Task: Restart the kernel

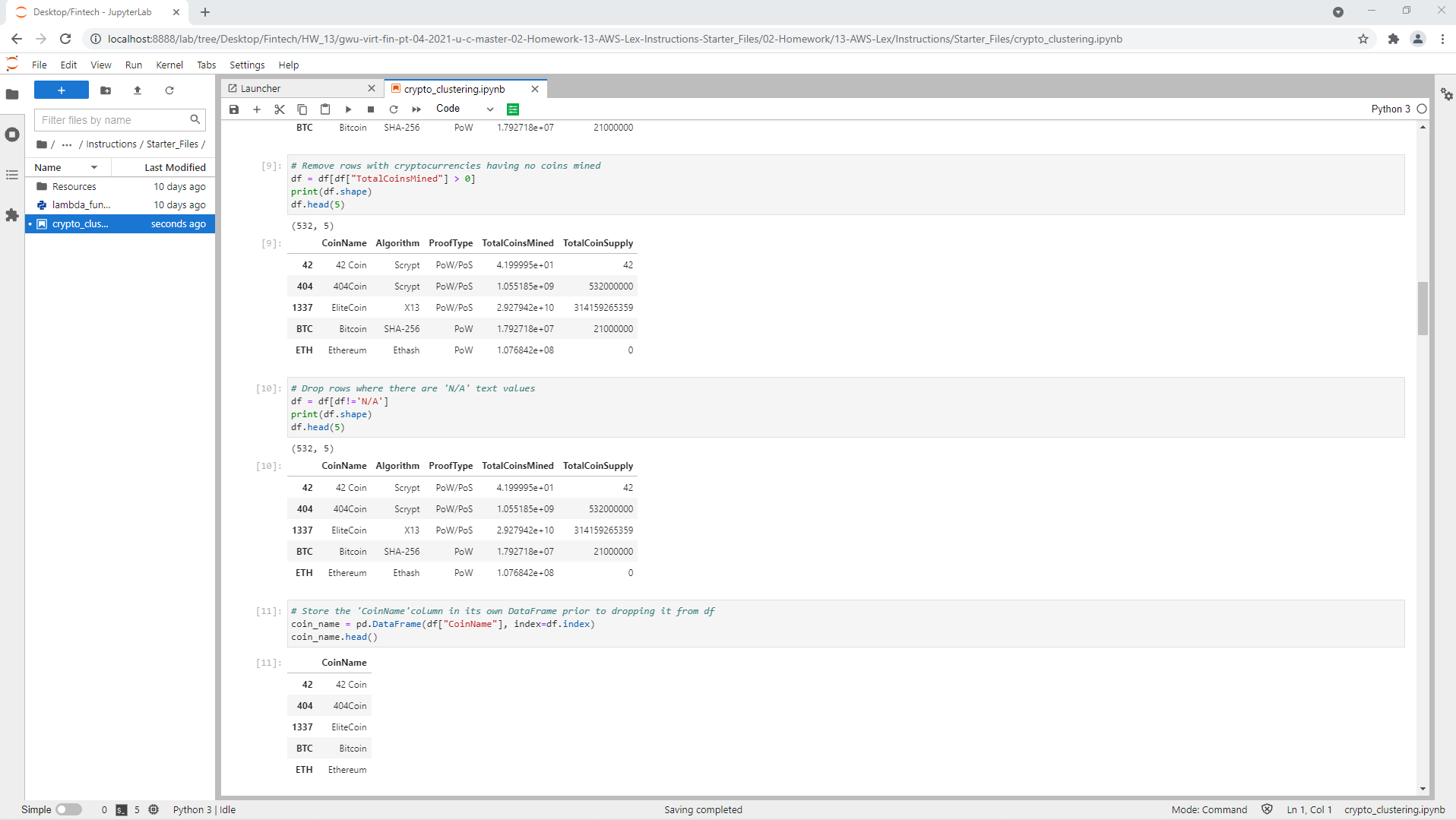Action: 394,109
